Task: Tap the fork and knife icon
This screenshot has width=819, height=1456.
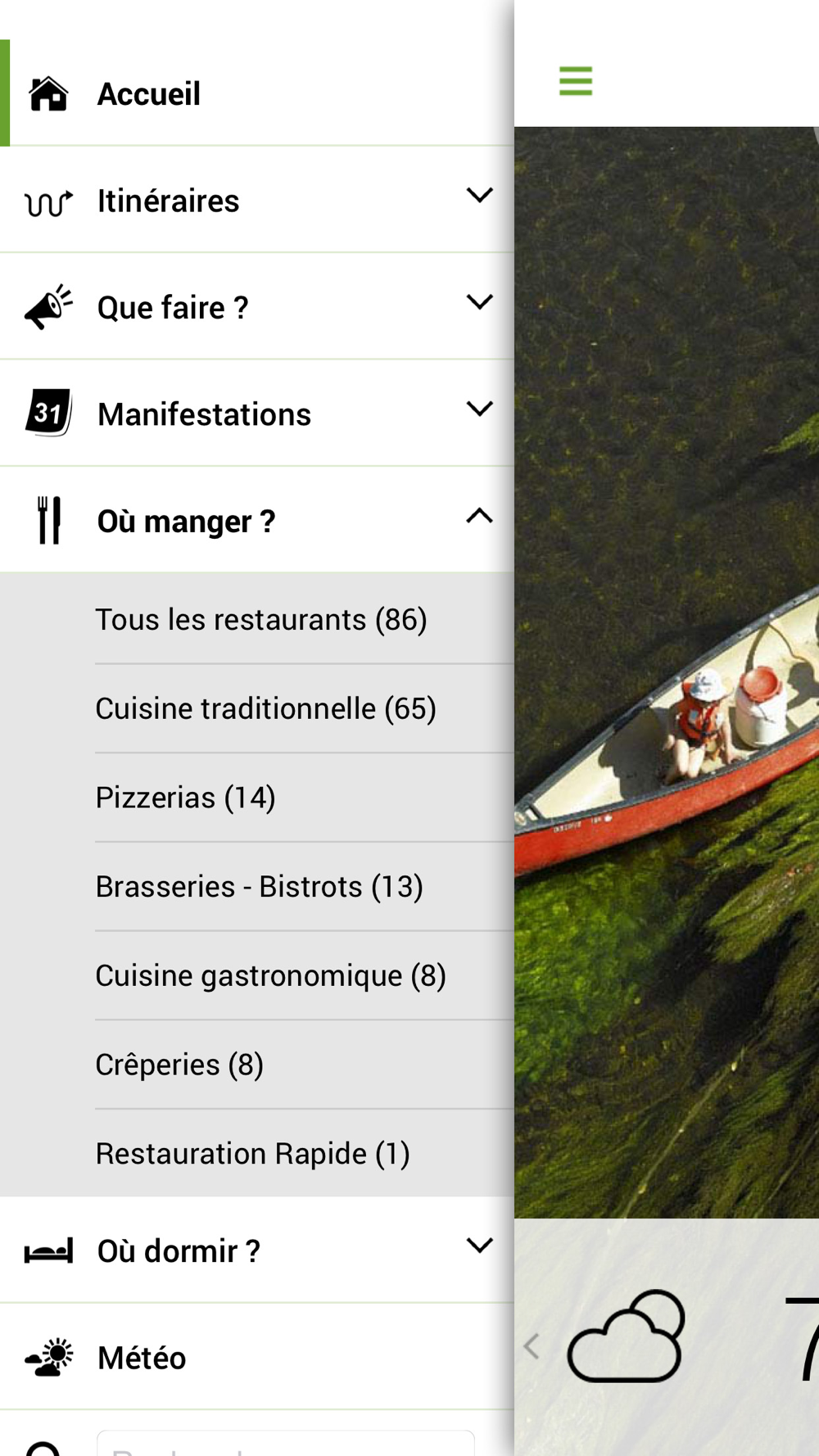Action: (x=49, y=520)
